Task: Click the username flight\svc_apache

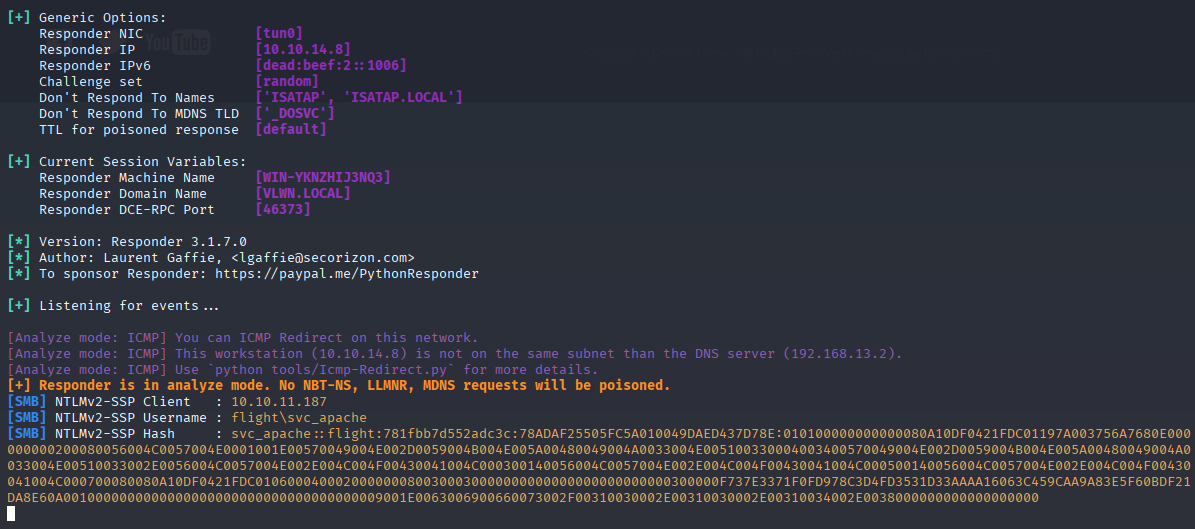Action: point(299,418)
